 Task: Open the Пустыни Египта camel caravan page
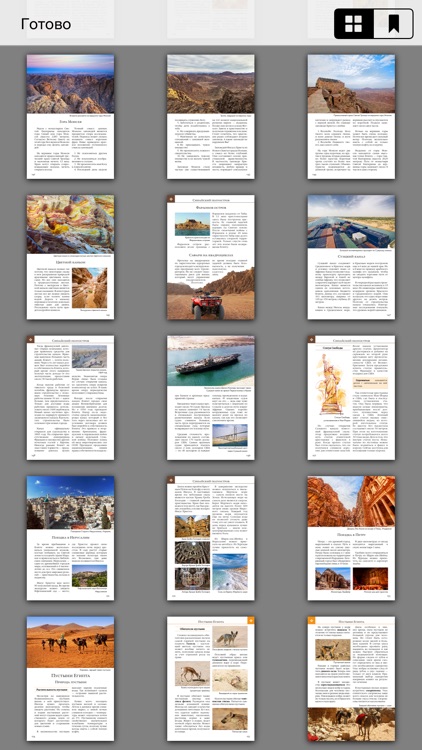click(70, 679)
